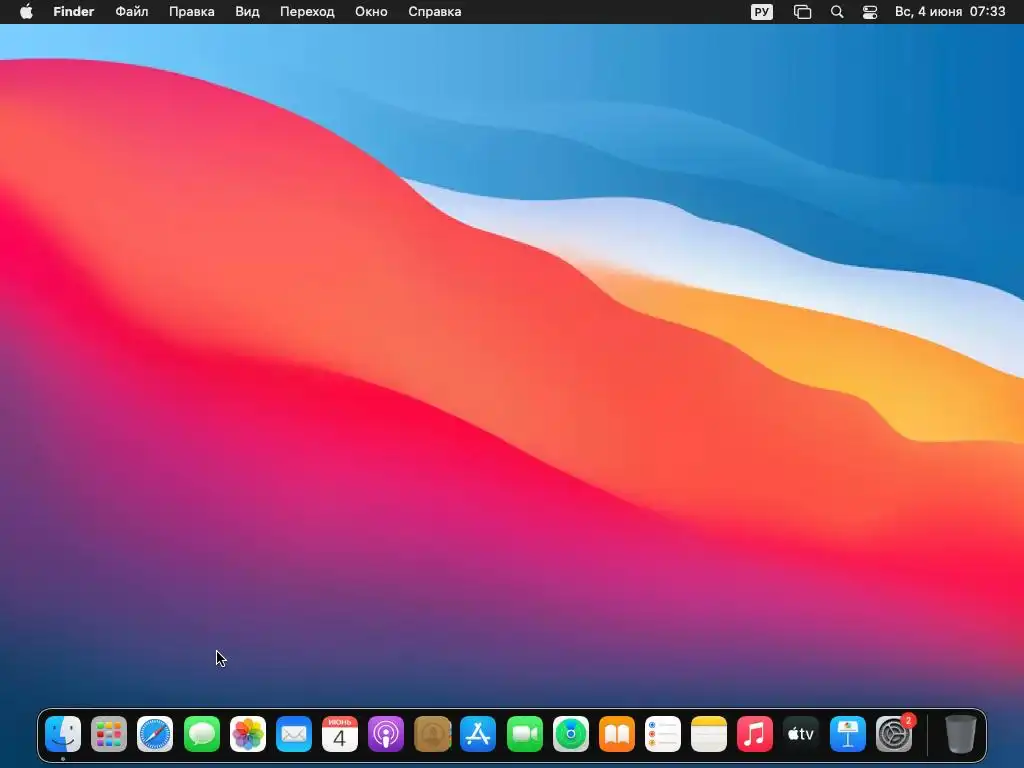Open the Messages app
Screen dimensions: 1024x768
(x=201, y=734)
